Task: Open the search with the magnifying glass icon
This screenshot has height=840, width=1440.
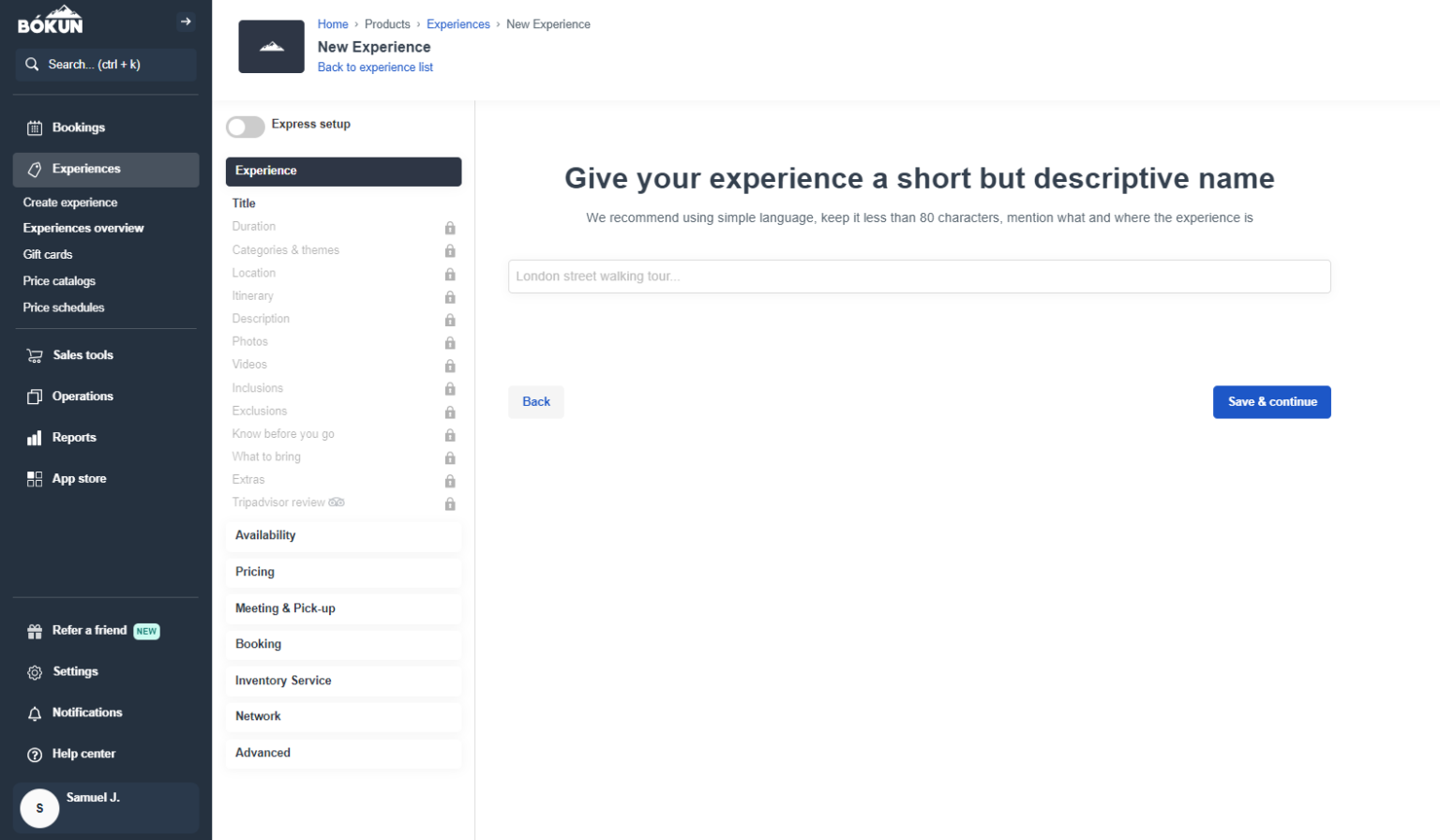Action: pos(32,64)
